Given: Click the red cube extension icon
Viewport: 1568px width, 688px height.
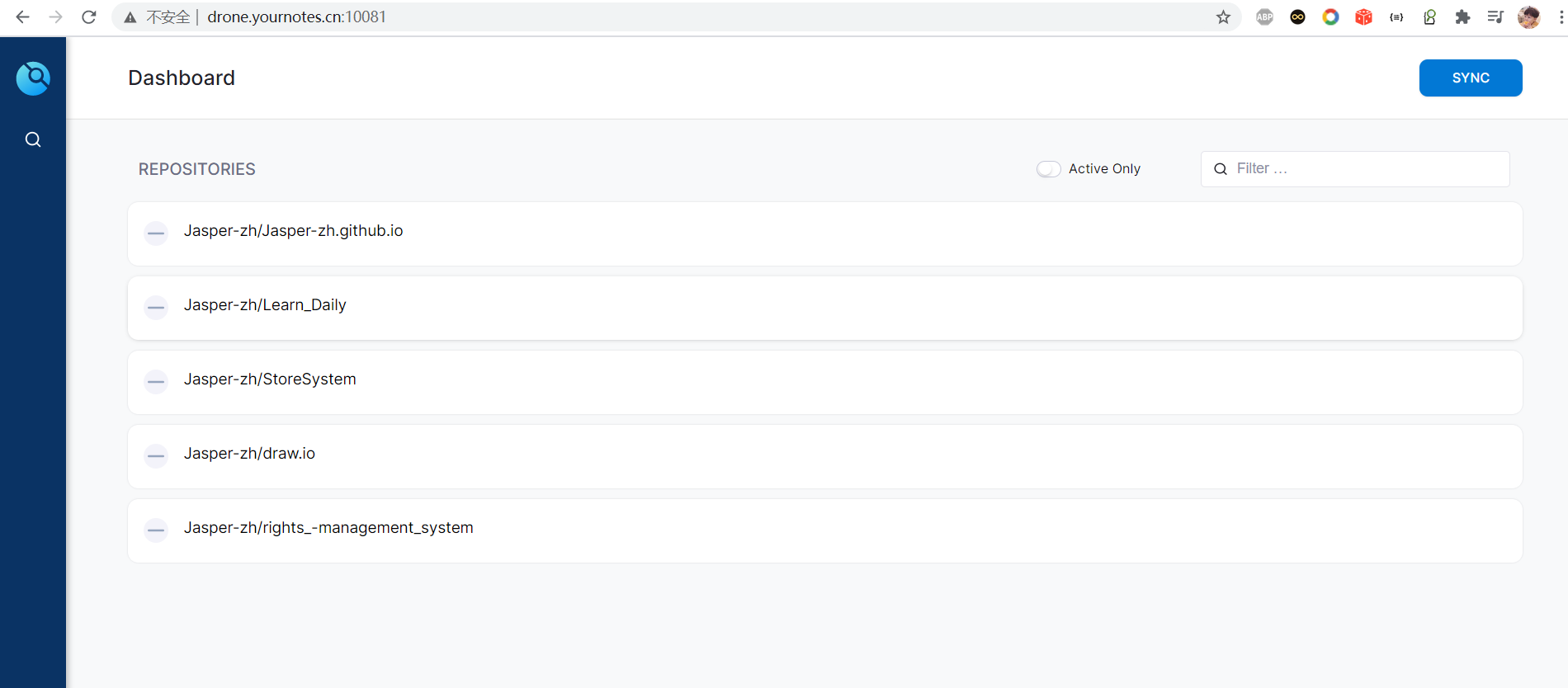Looking at the screenshot, I should pyautogui.click(x=1363, y=16).
